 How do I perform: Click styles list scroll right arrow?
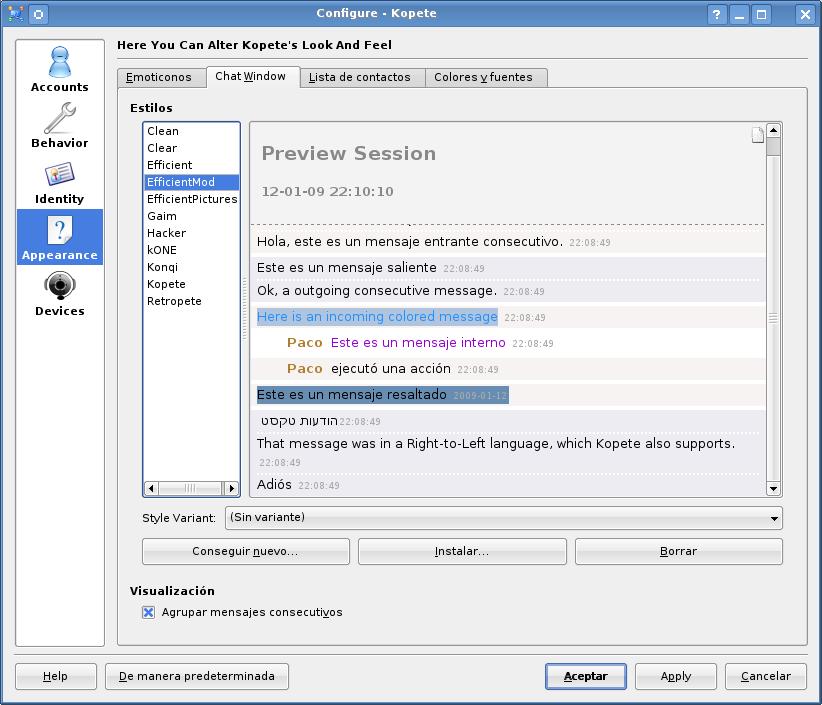point(232,489)
